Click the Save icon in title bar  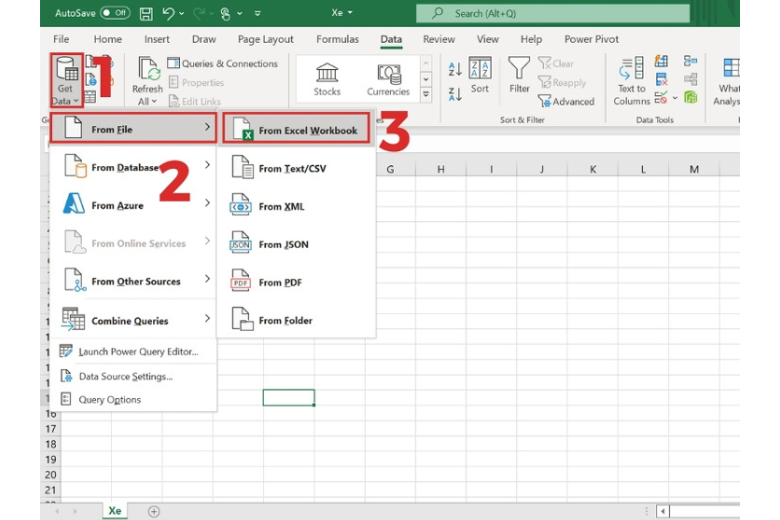coord(147,13)
